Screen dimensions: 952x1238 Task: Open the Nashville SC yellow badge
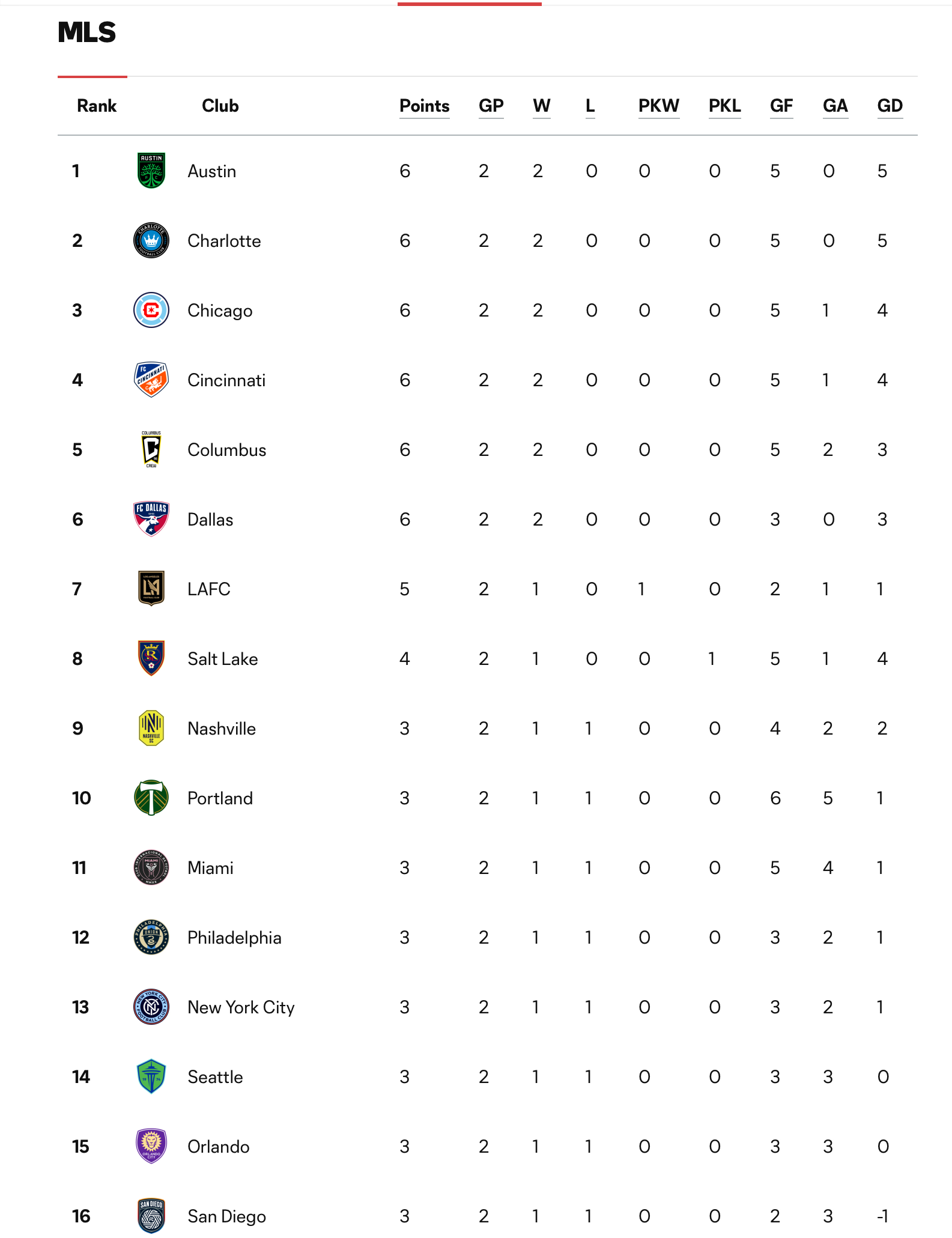coord(151,728)
